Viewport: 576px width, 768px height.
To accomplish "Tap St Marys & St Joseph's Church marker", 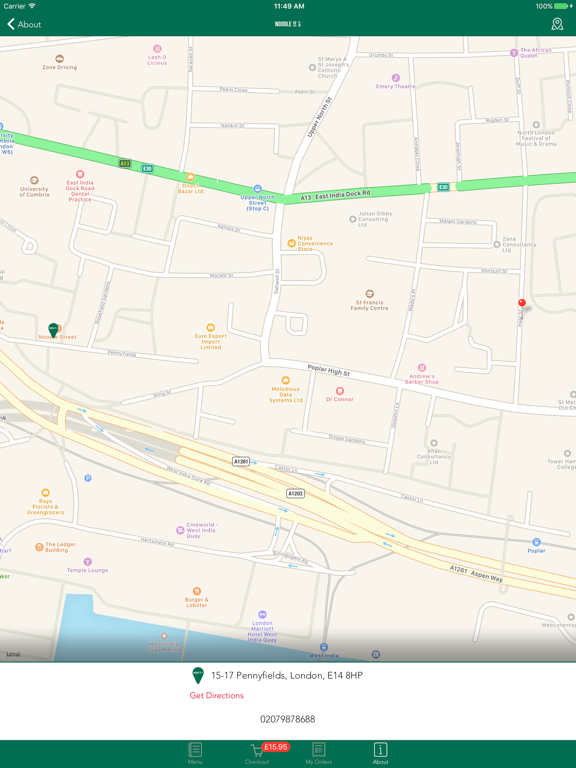I will (312, 68).
